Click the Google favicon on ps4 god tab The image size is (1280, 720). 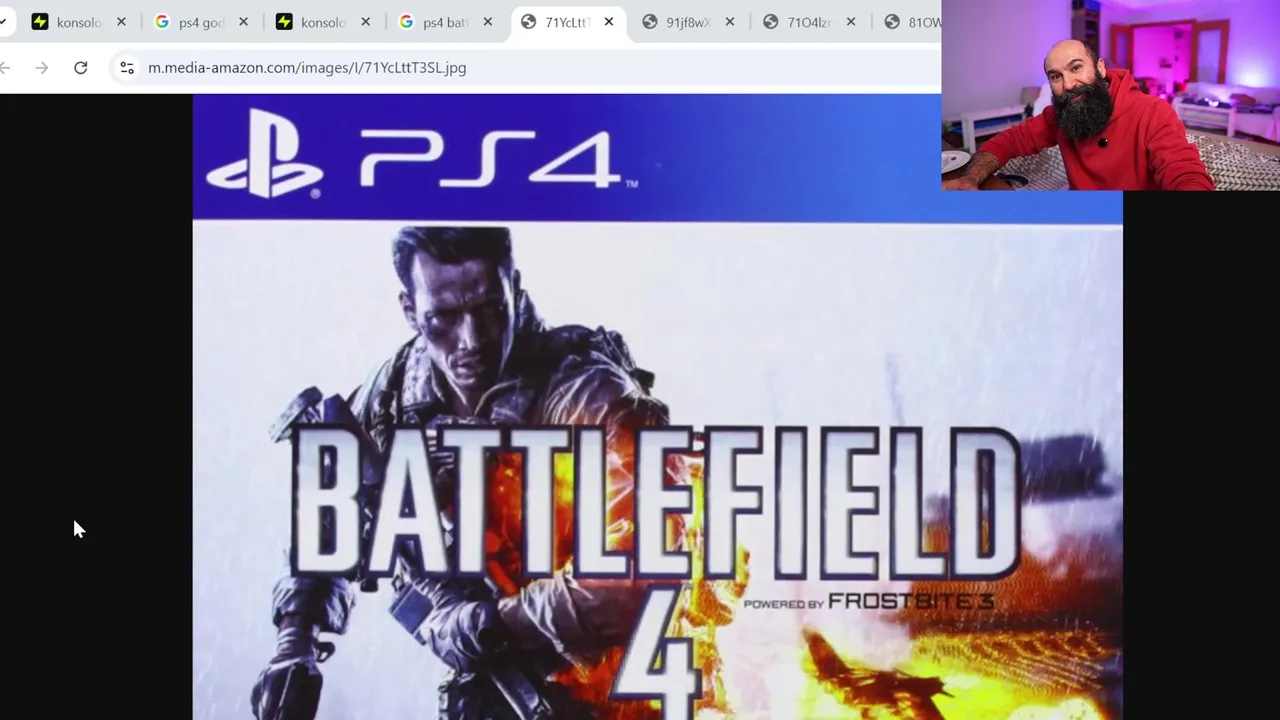162,22
